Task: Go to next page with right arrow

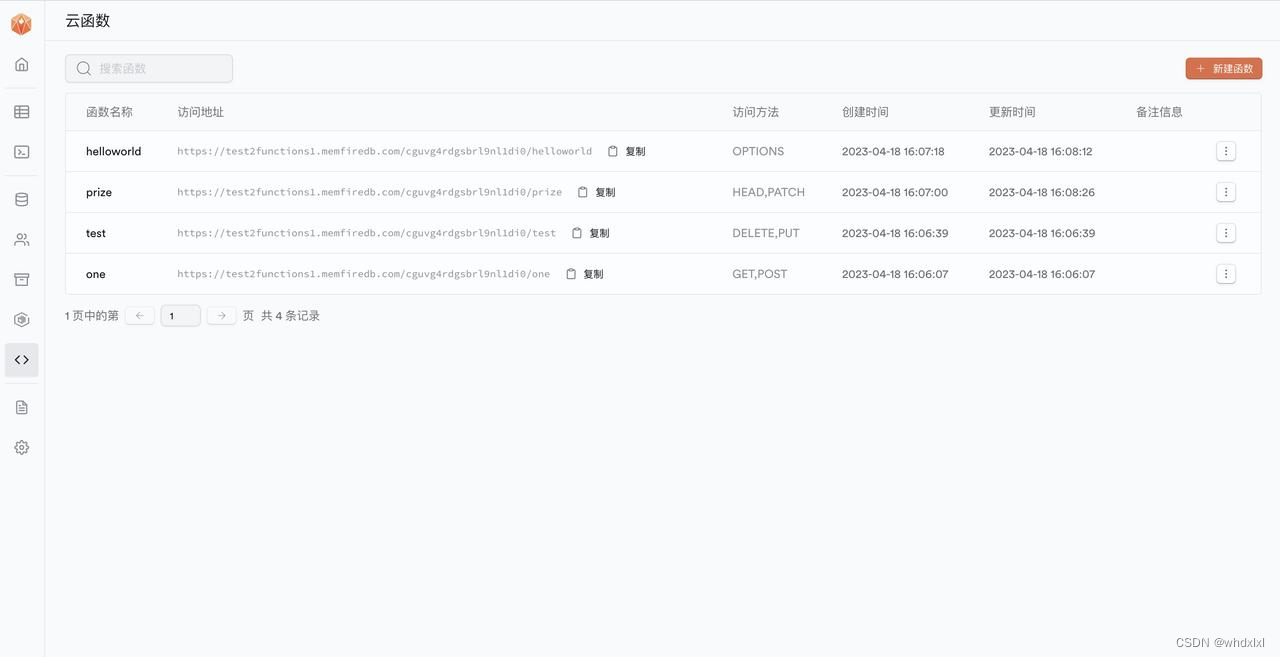Action: (x=221, y=315)
